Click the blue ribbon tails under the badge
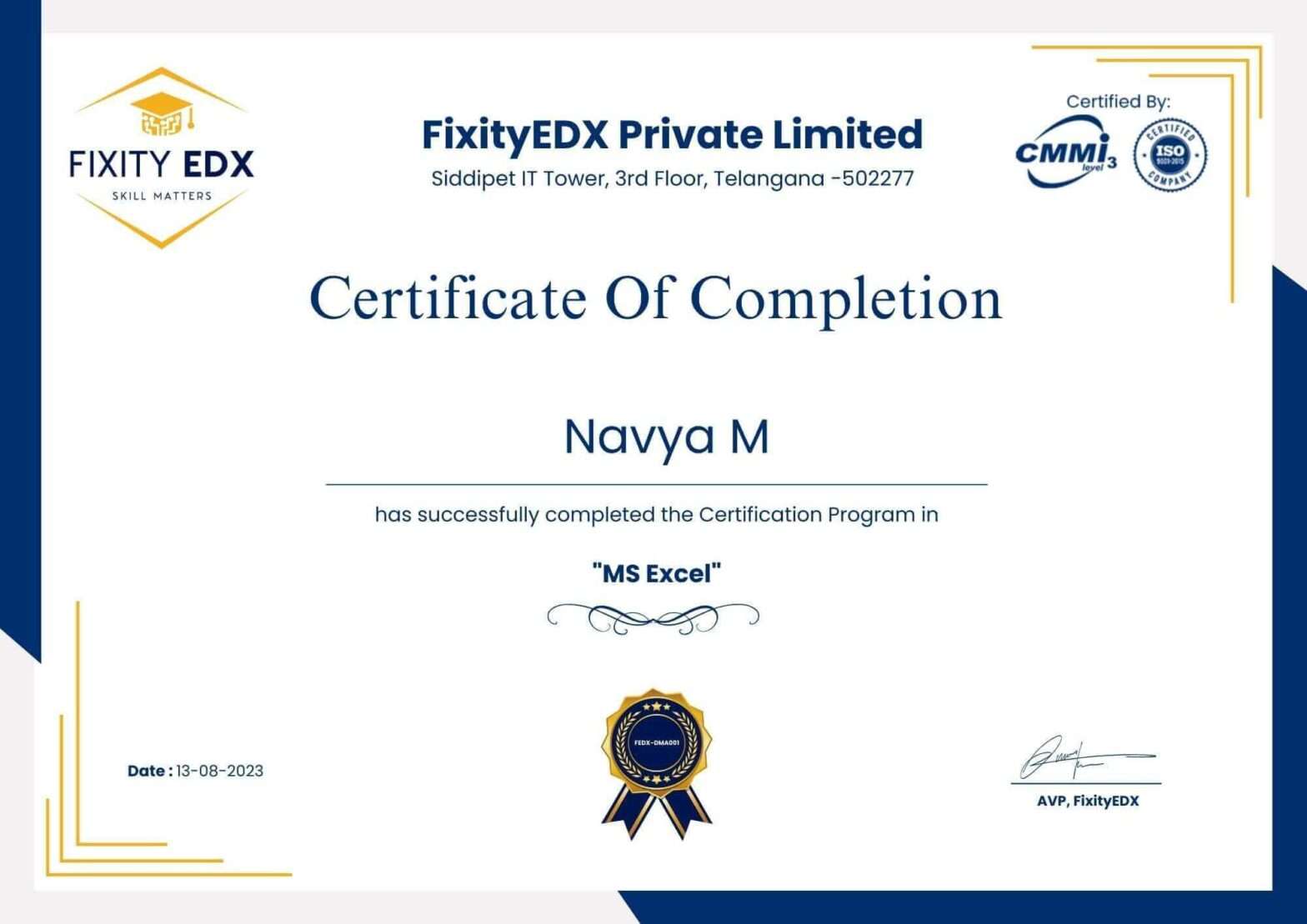The image size is (1307, 924). (x=657, y=813)
